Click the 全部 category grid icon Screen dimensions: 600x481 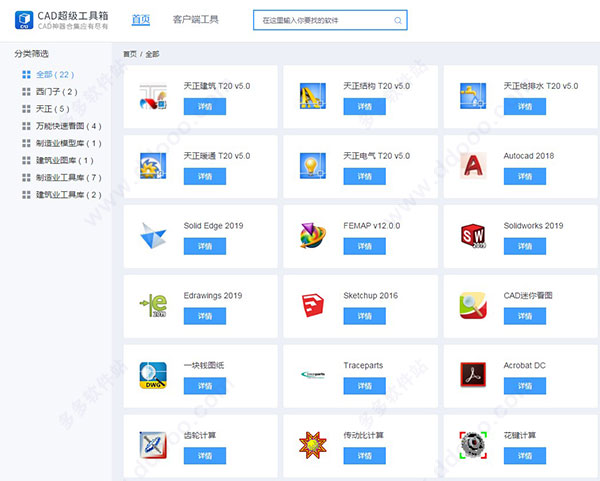tap(26, 75)
